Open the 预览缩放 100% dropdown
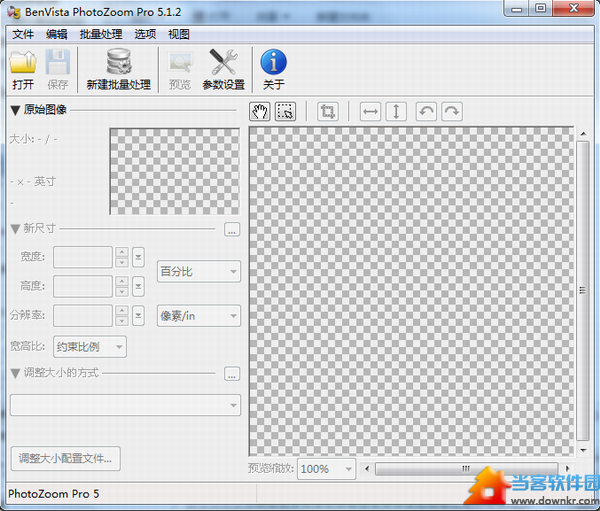 point(326,469)
